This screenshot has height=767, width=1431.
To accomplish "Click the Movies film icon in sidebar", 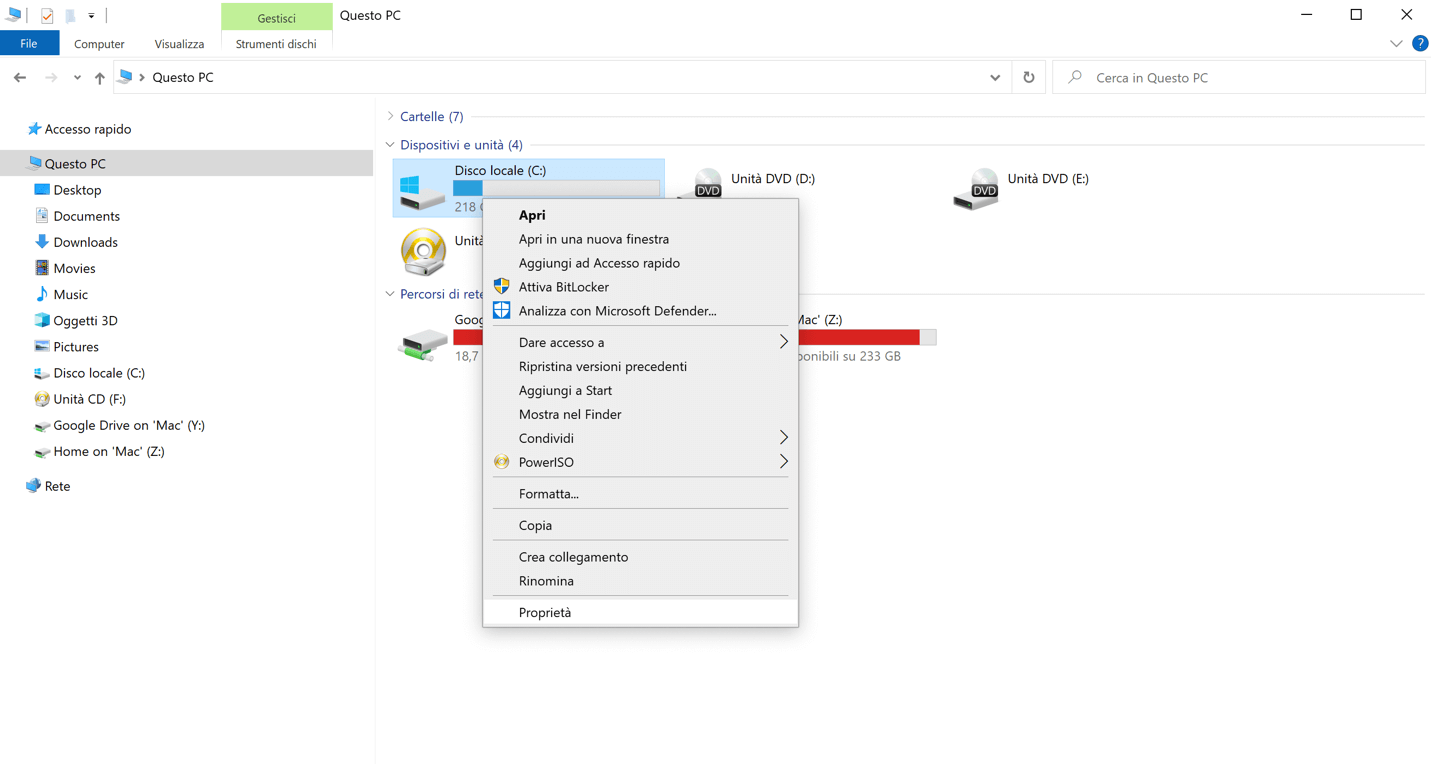I will [42, 268].
